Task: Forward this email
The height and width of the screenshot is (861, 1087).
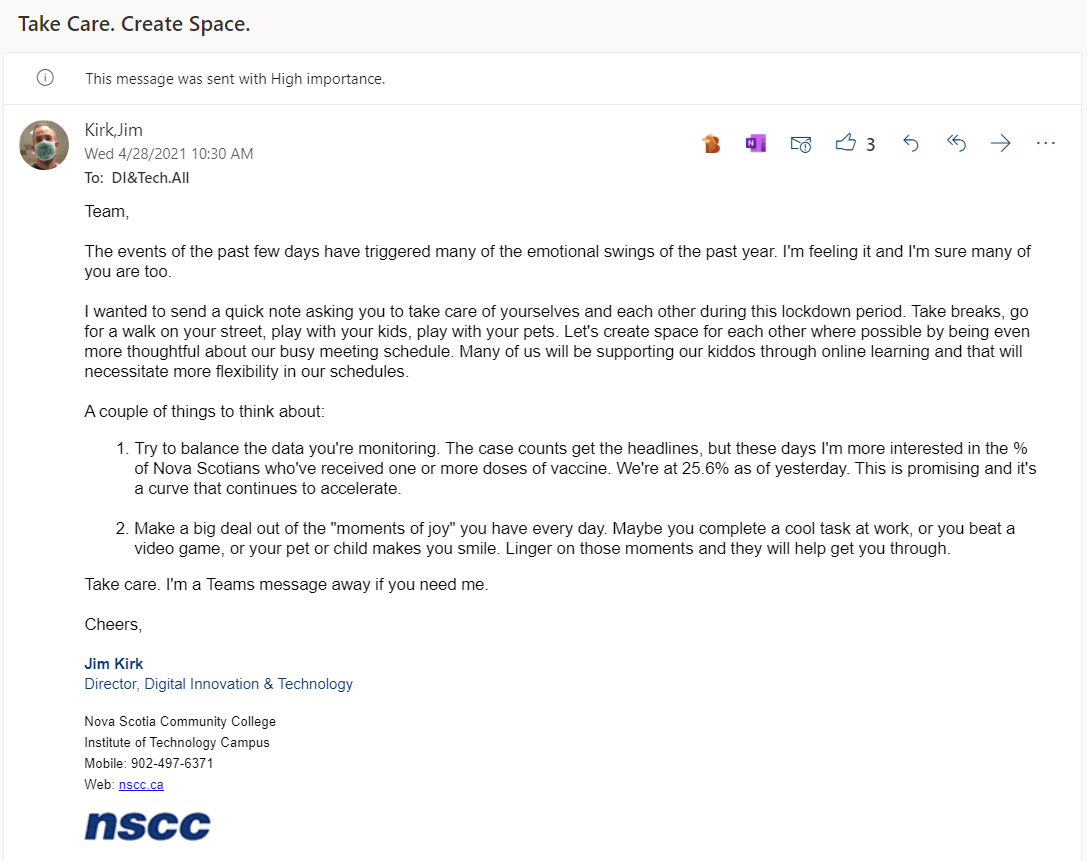Action: pos(1000,143)
